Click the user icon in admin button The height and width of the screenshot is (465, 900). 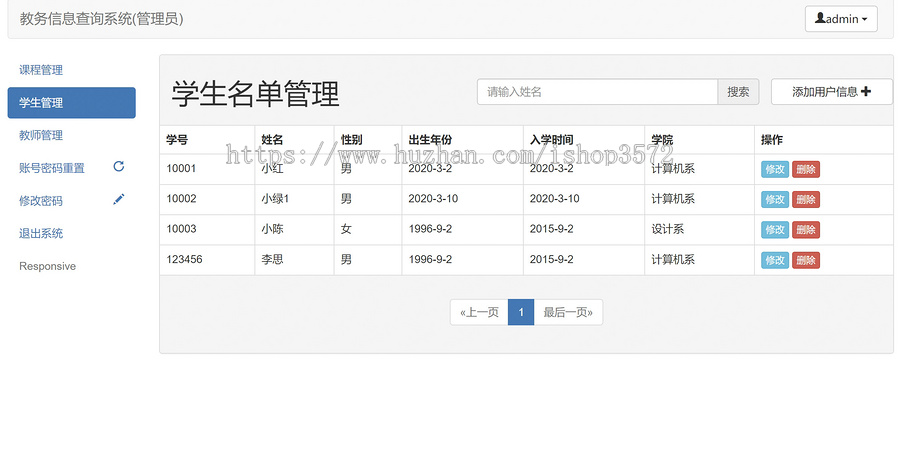820,18
